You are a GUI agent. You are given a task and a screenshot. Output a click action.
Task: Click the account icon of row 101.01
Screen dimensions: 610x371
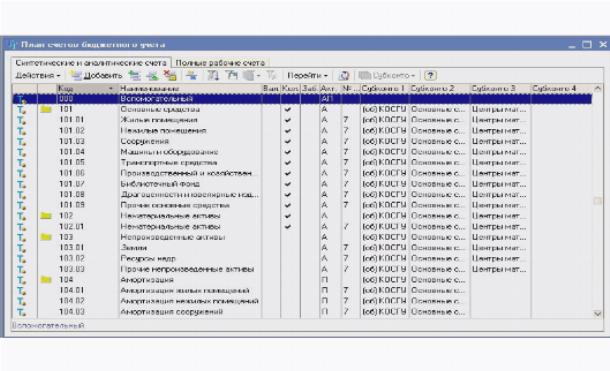(21, 121)
